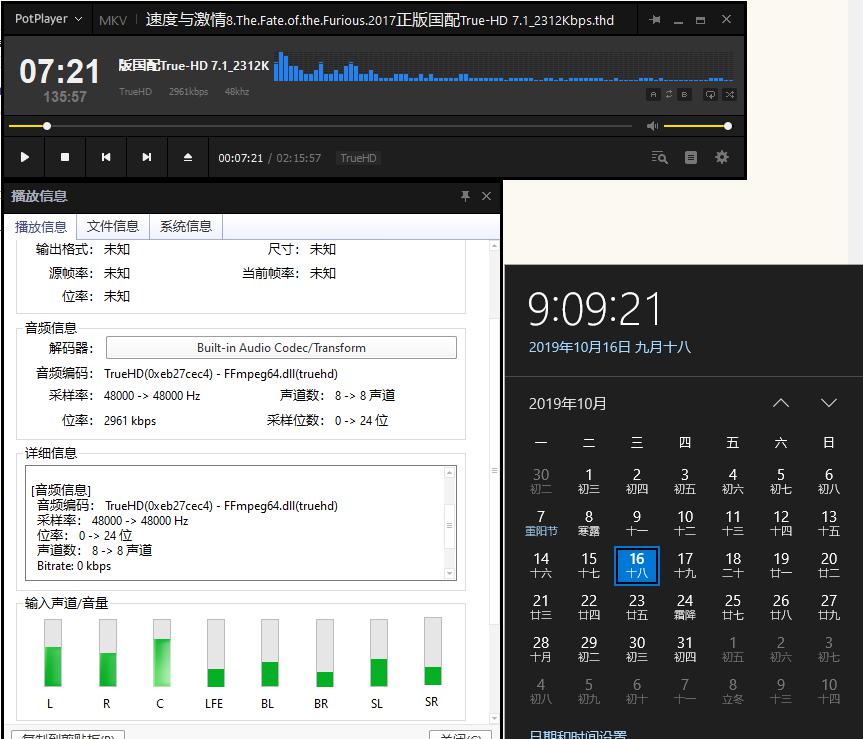Select October 31 初四 in calendar
Image resolution: width=863 pixels, height=739 pixels.
pos(685,649)
